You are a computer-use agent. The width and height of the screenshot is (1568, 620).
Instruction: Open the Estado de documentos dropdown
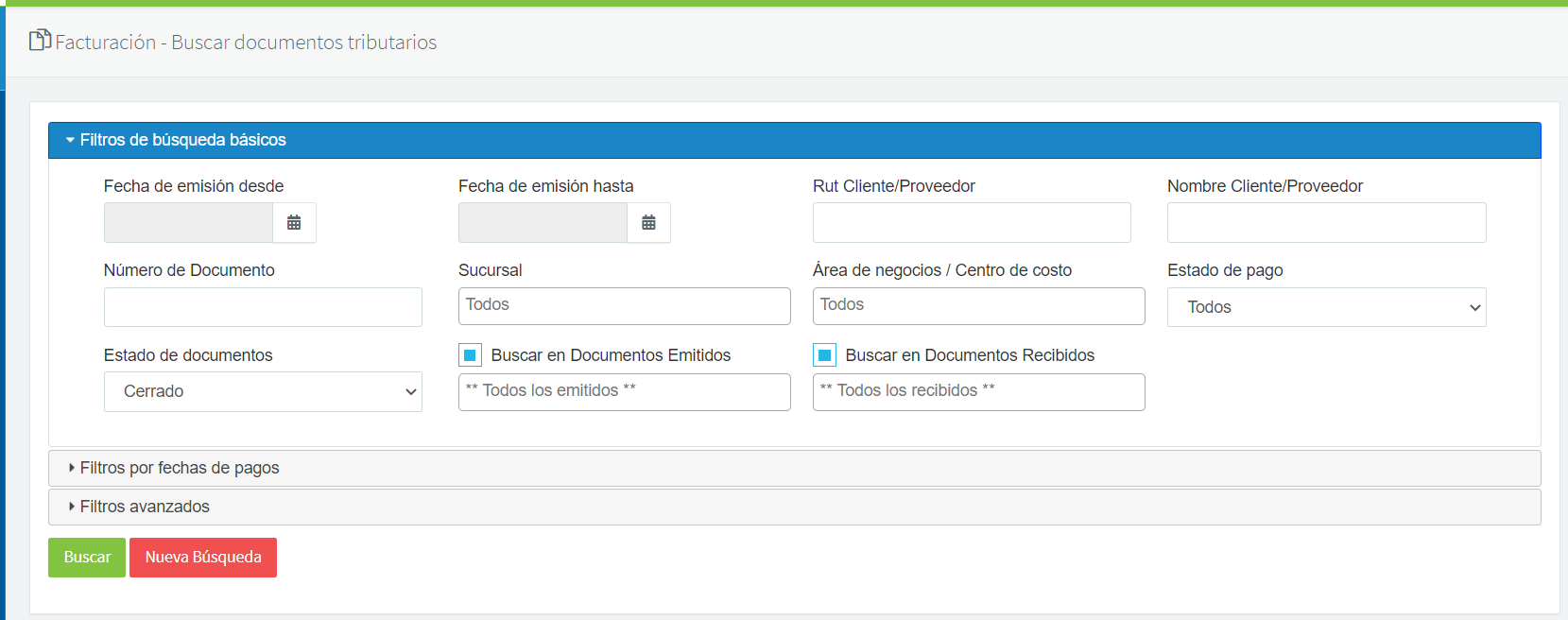[263, 391]
